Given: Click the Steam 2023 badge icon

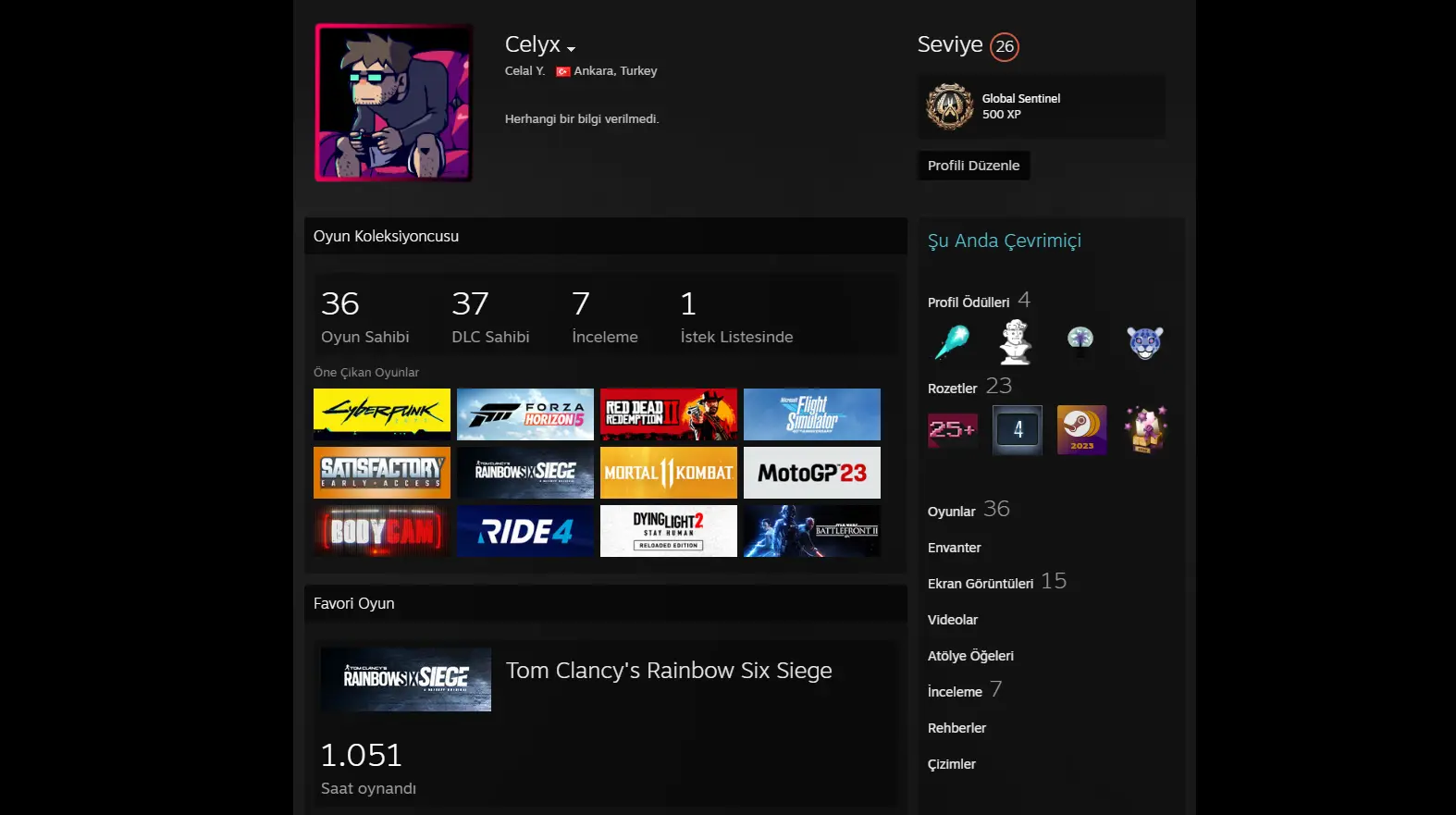Looking at the screenshot, I should (1082, 430).
